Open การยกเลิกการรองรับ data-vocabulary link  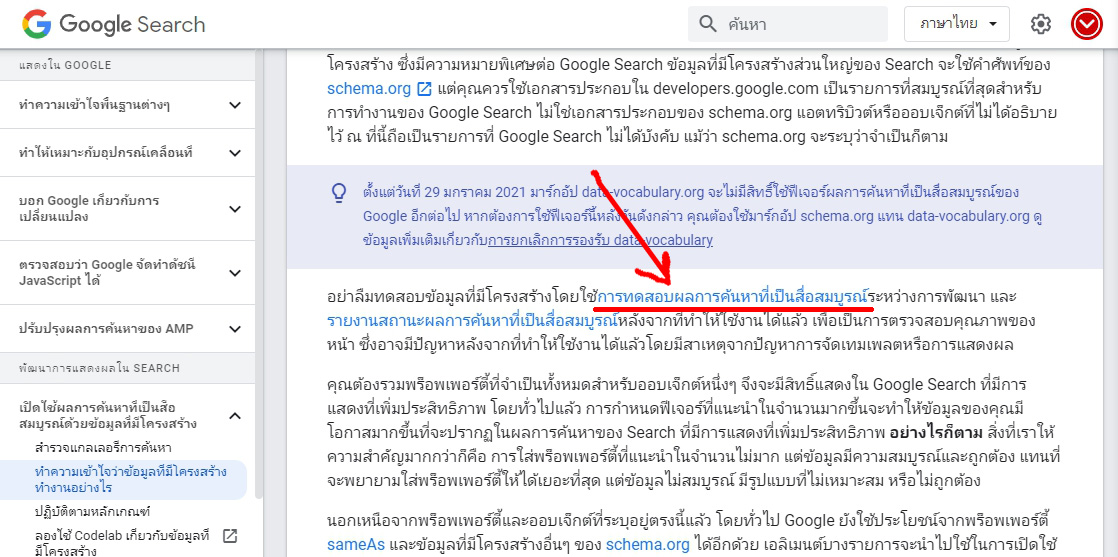[600, 240]
